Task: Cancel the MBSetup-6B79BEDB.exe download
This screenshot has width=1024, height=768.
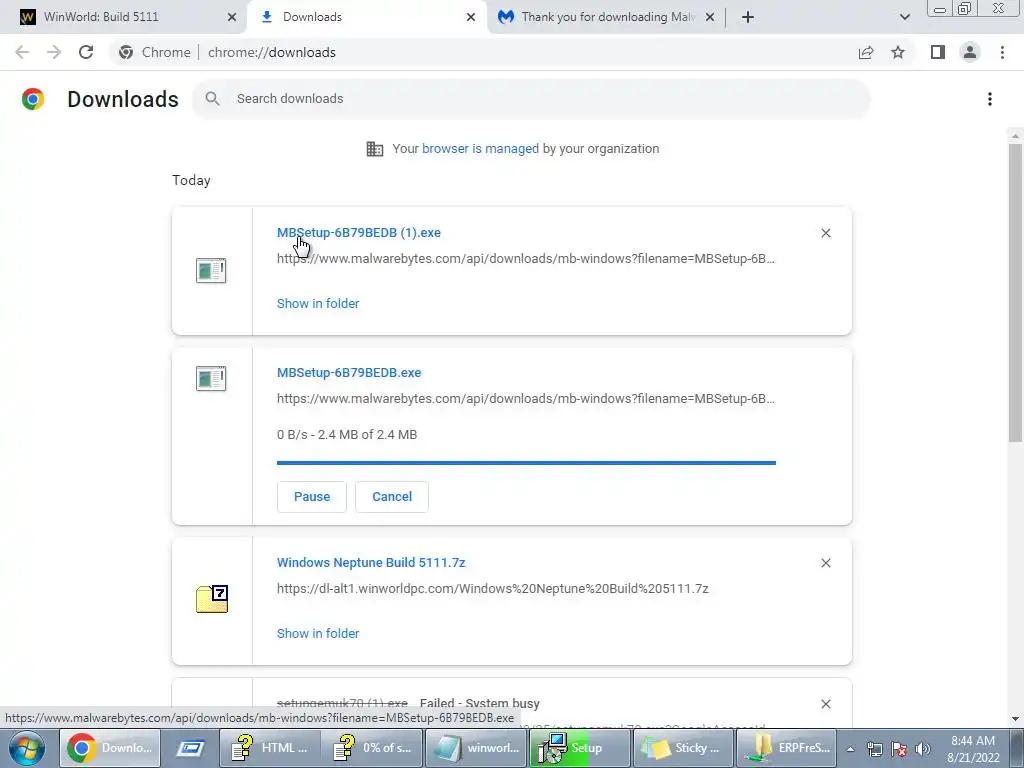Action: tap(392, 496)
